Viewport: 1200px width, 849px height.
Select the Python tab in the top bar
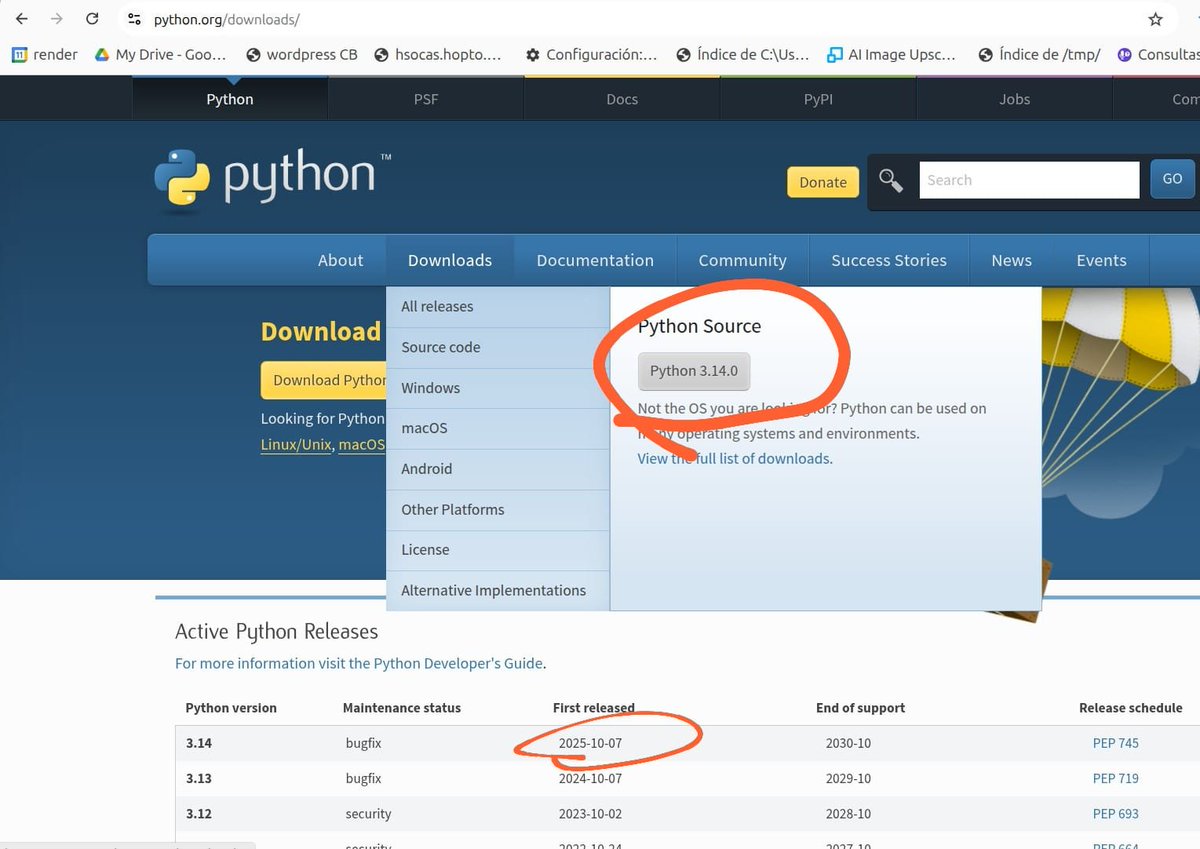230,99
